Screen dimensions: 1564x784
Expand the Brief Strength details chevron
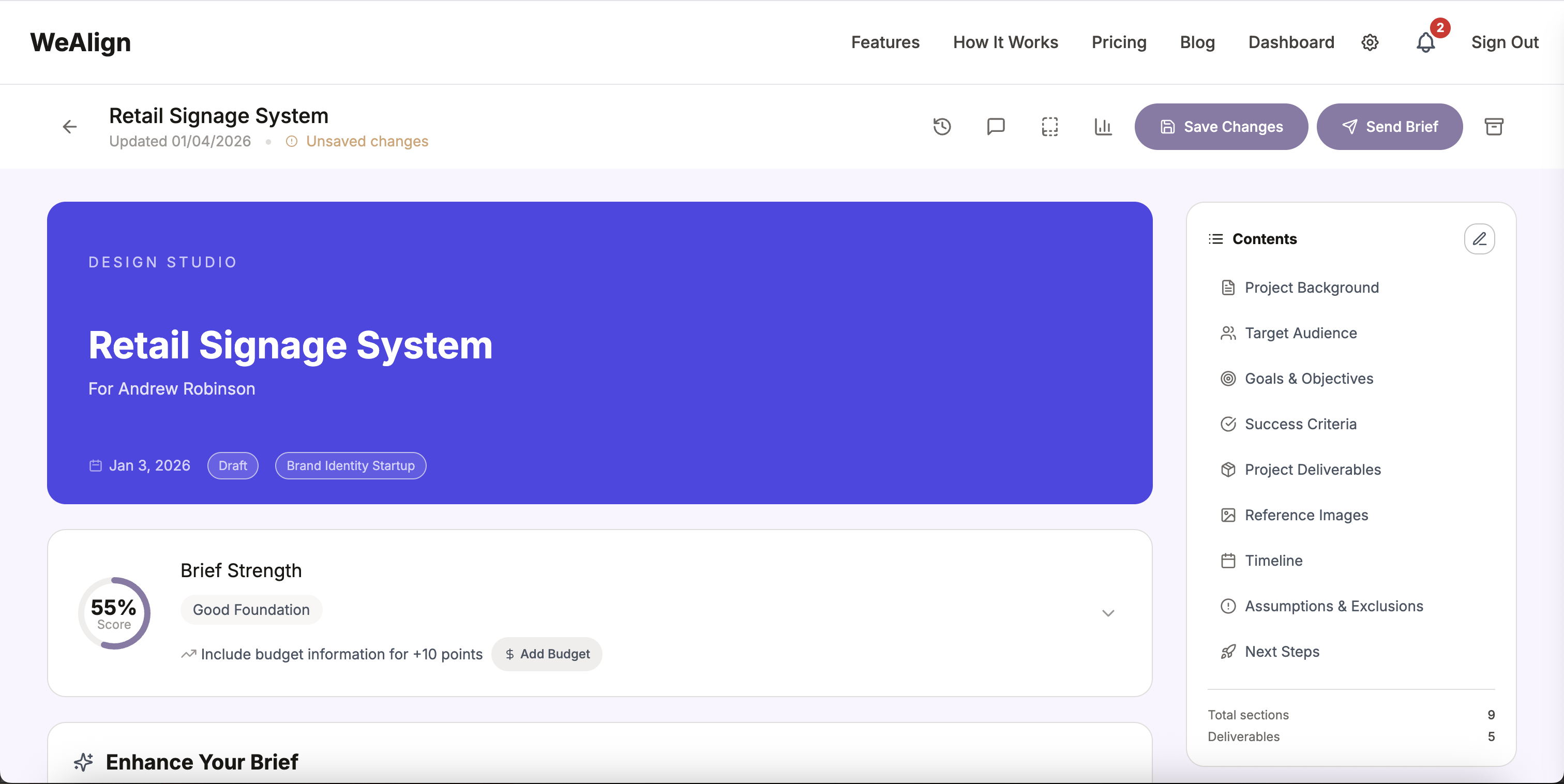click(x=1108, y=613)
